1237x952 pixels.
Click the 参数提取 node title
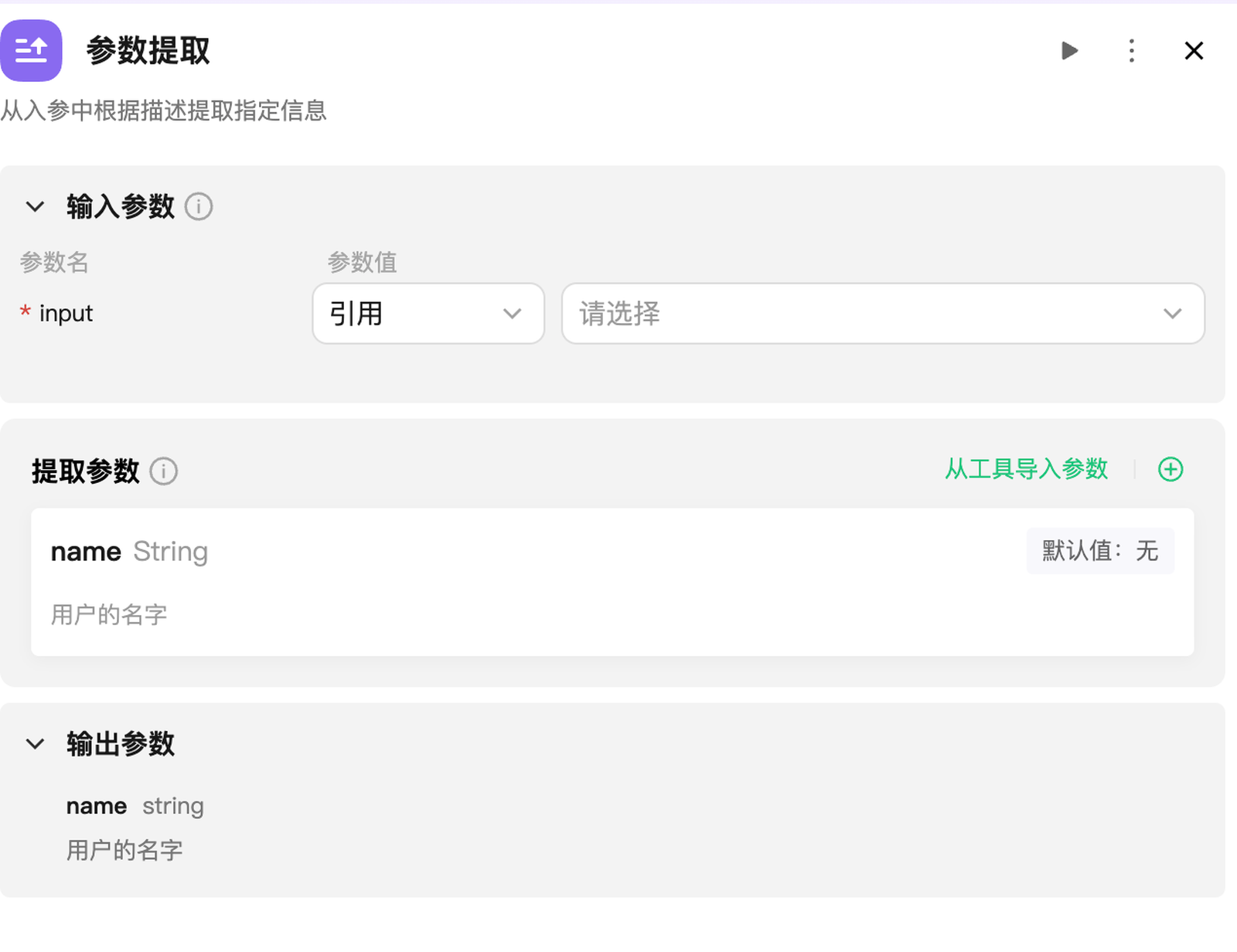point(148,51)
